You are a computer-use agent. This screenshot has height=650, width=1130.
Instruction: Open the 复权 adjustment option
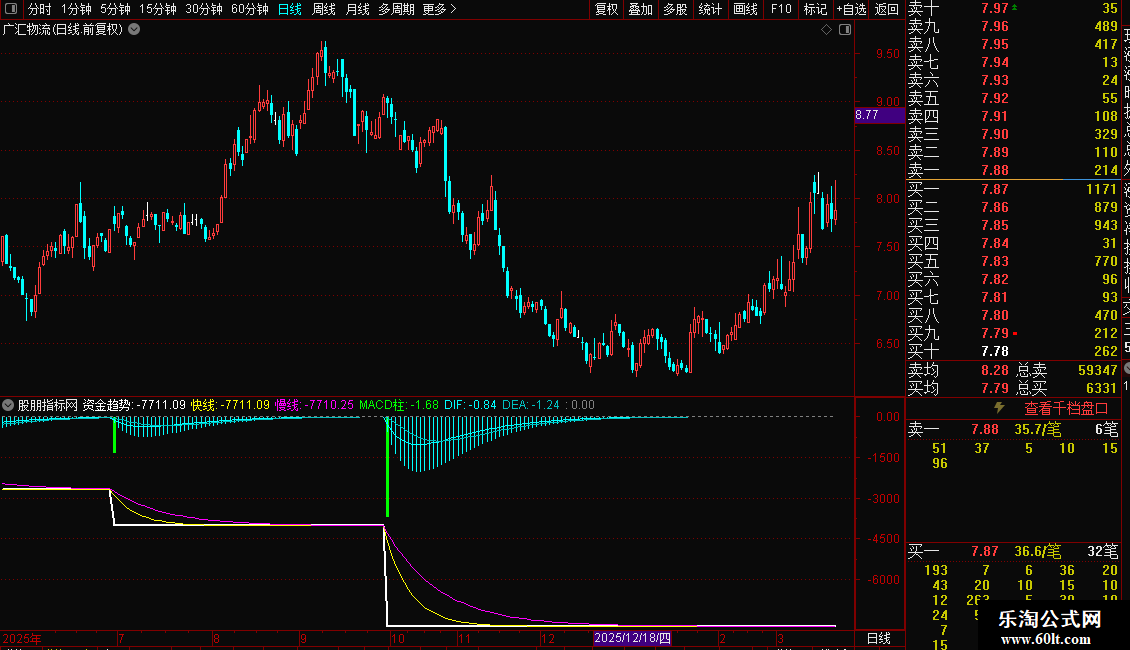click(606, 9)
